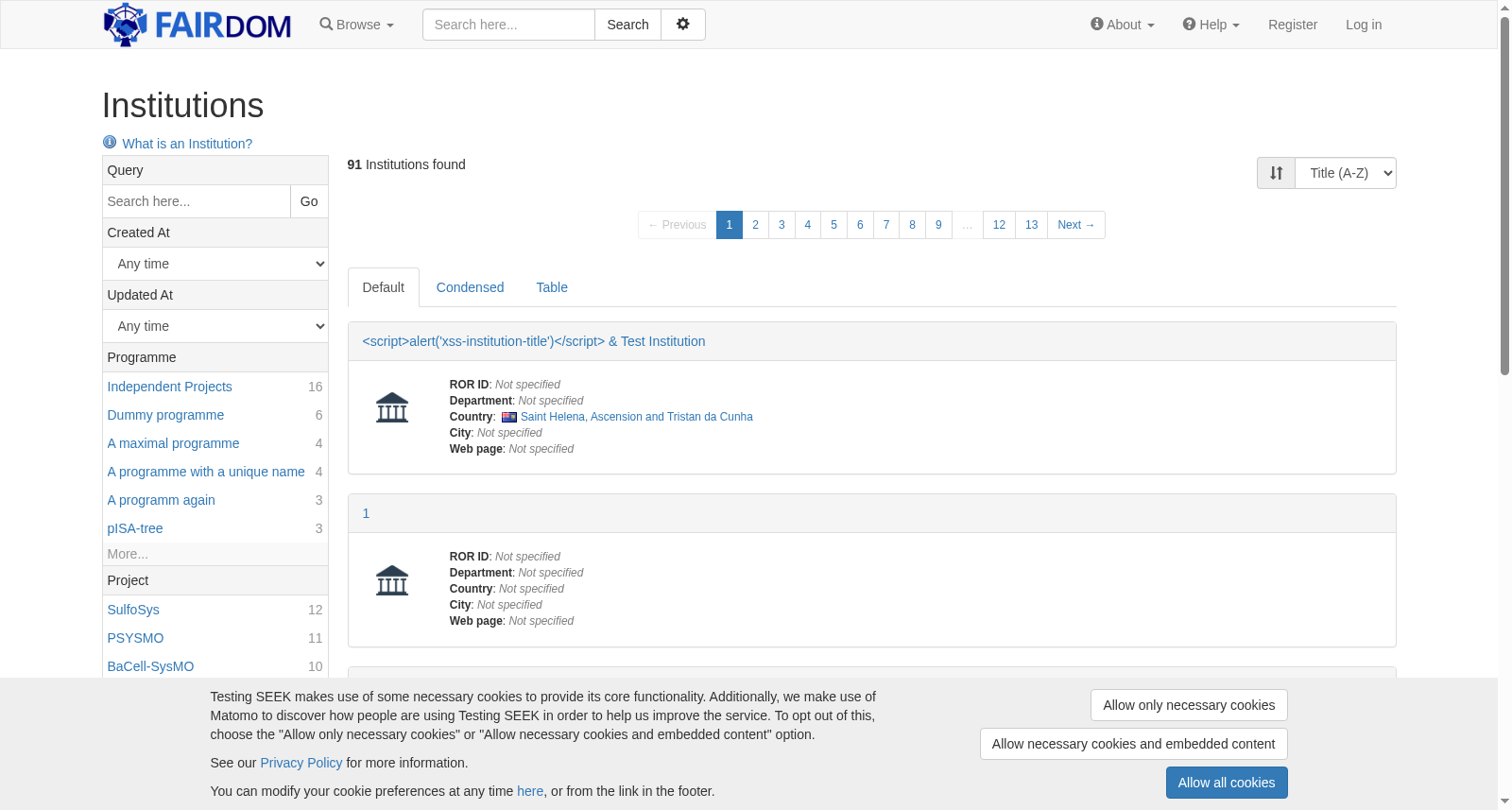Filter by Independent Projects programme
Image resolution: width=1512 pixels, height=810 pixels.
(x=170, y=387)
